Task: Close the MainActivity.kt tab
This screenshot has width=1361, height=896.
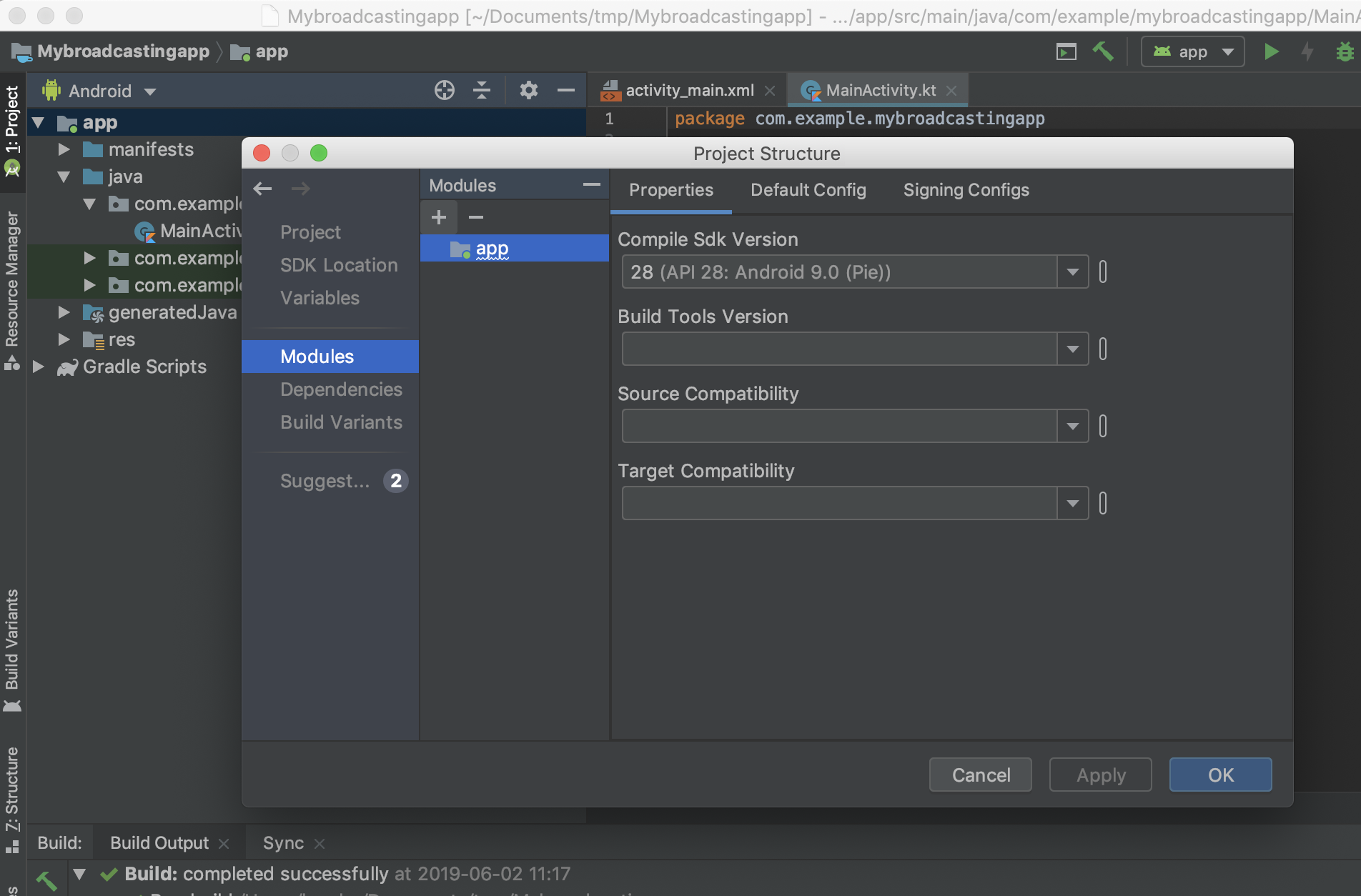Action: click(x=951, y=91)
